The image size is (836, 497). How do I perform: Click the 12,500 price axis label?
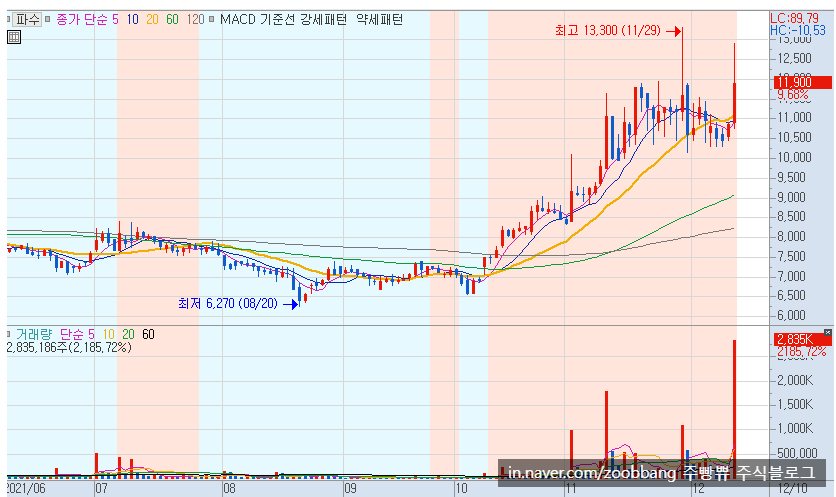(x=794, y=58)
